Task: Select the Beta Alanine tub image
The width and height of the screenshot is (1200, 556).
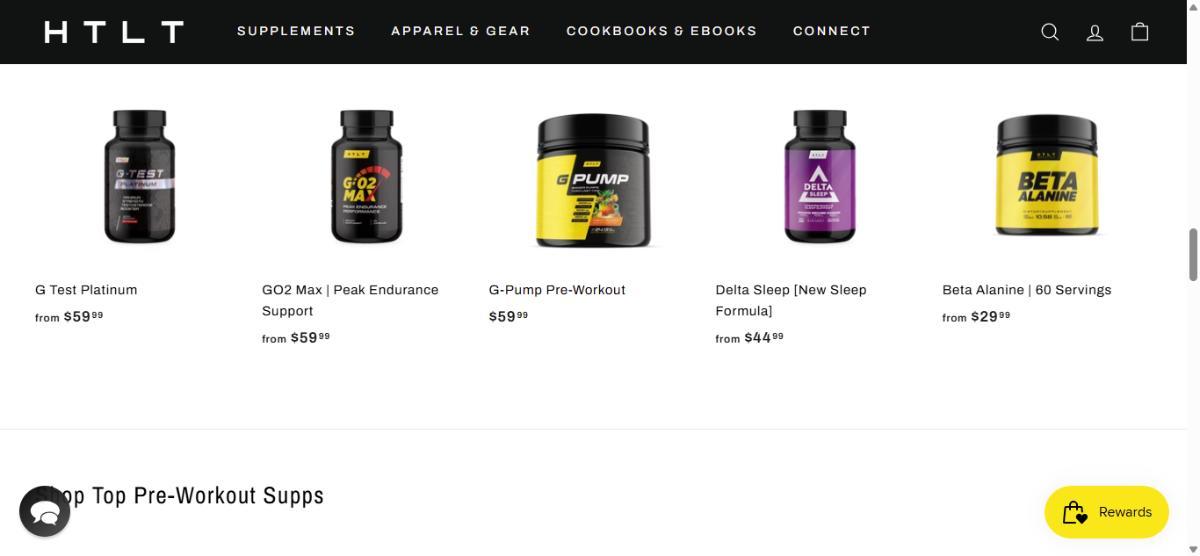Action: coord(1047,175)
